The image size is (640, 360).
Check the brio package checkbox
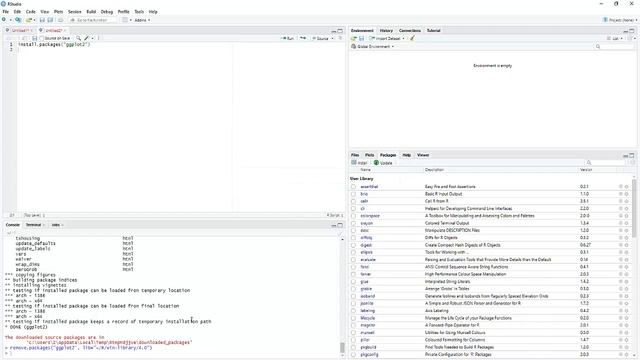[353, 194]
